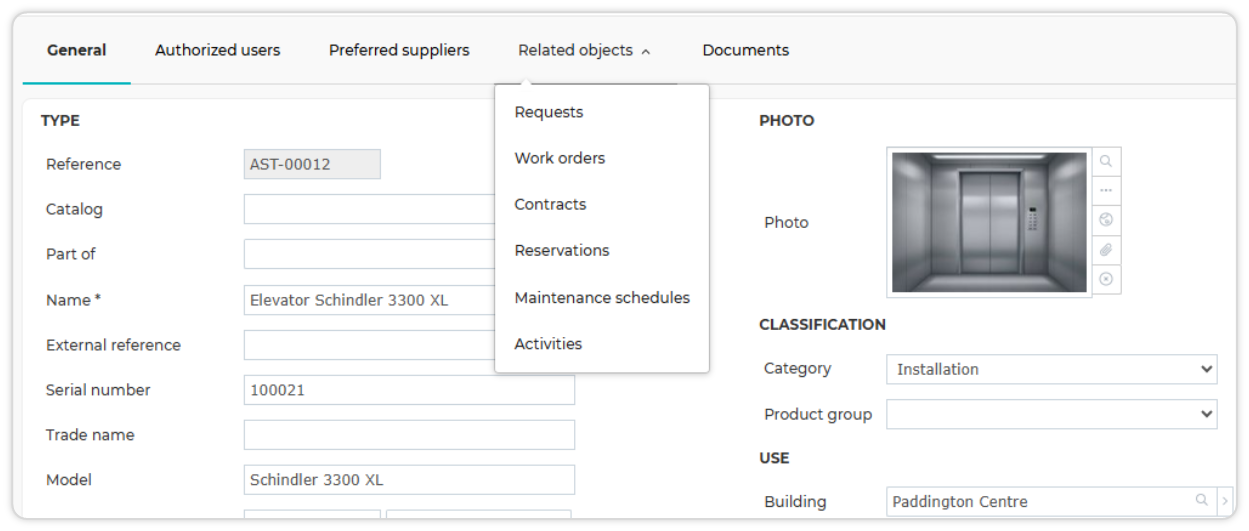Click the Serial number field 100021

tap(409, 390)
